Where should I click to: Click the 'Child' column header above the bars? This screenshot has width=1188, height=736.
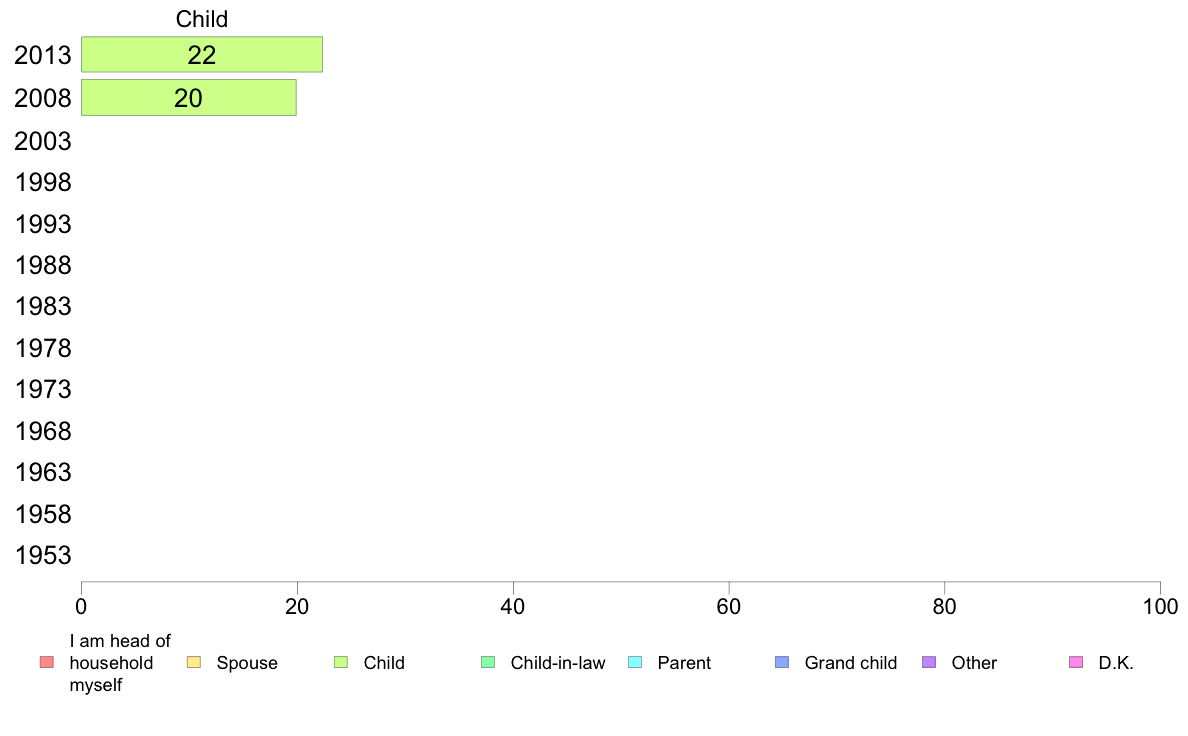pos(202,19)
